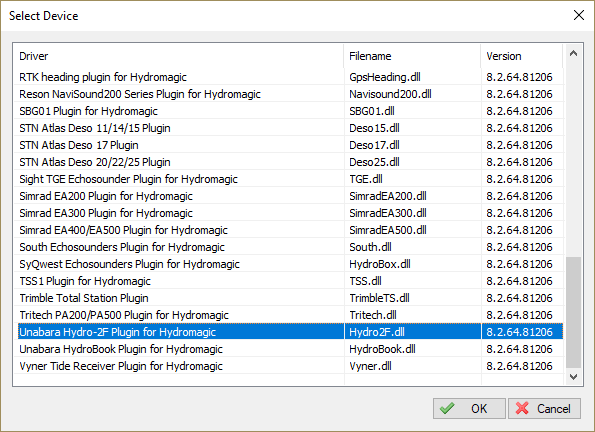Click the green checkmark OK button
This screenshot has width=595, height=432.
coord(469,408)
